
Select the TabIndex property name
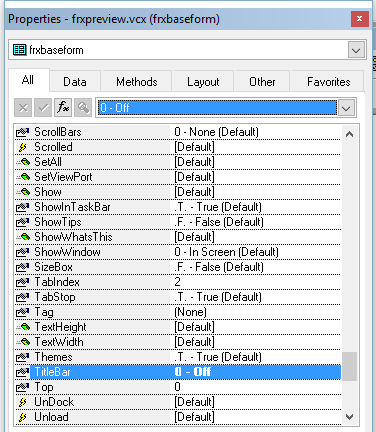57,282
